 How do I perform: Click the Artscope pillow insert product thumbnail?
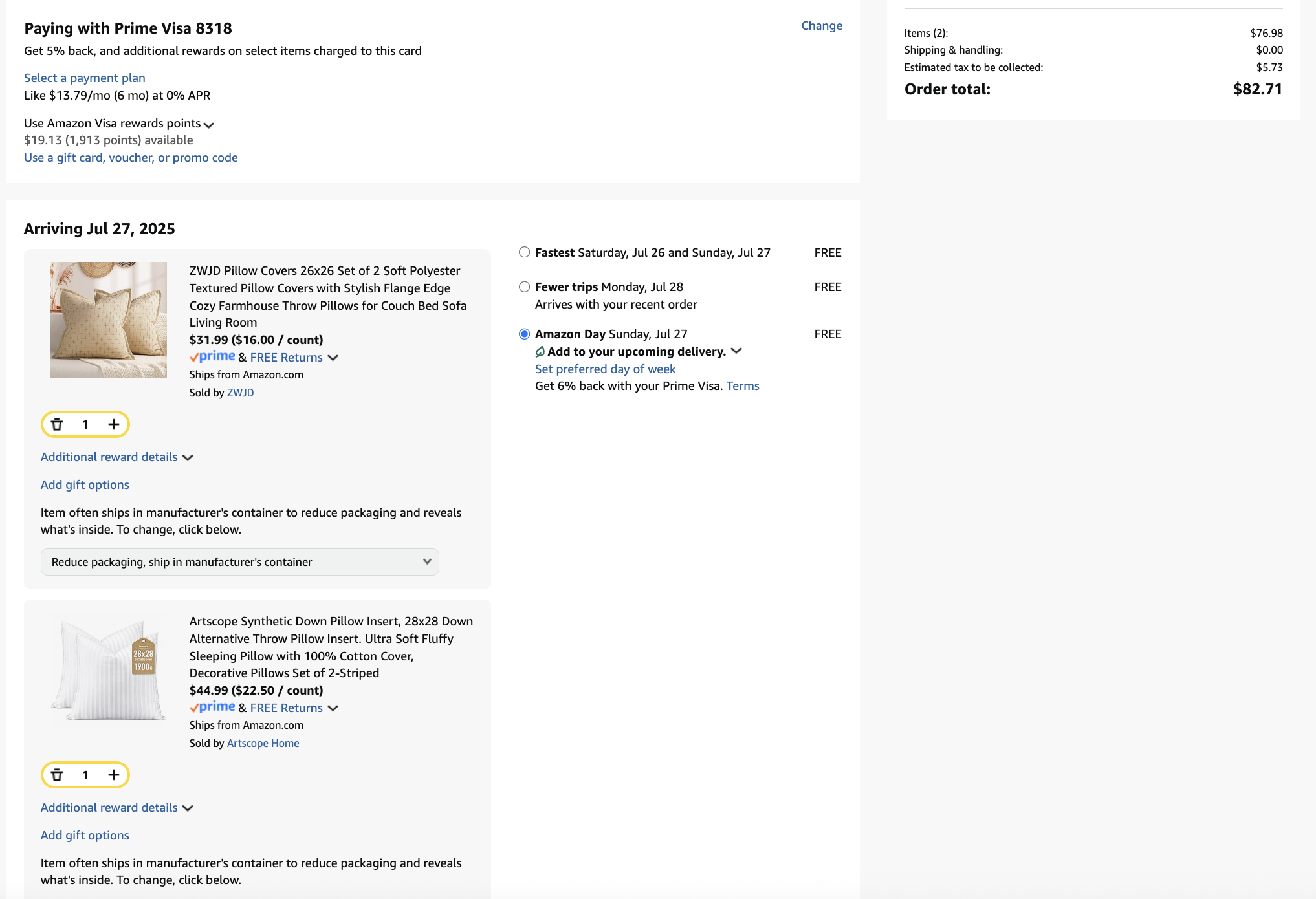coord(109,669)
